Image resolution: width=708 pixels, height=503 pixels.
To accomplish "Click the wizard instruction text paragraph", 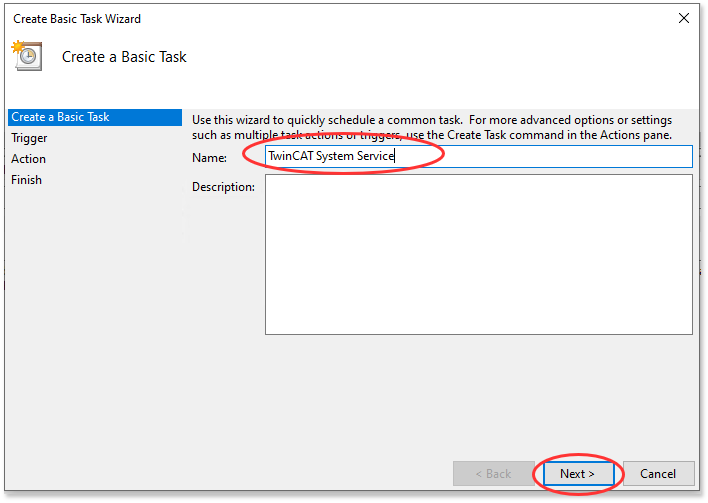I will [430, 127].
